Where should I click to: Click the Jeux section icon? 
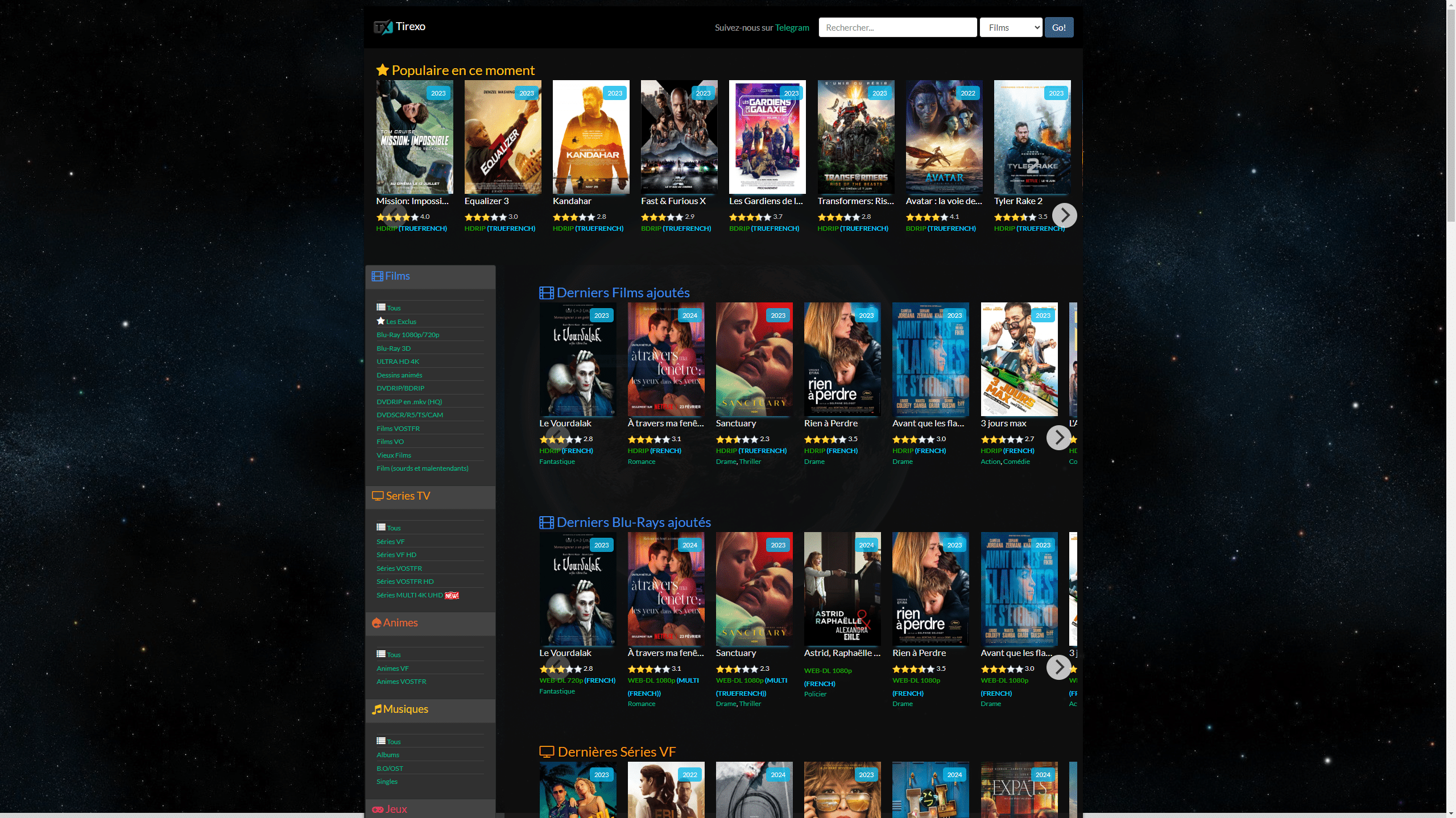(377, 808)
